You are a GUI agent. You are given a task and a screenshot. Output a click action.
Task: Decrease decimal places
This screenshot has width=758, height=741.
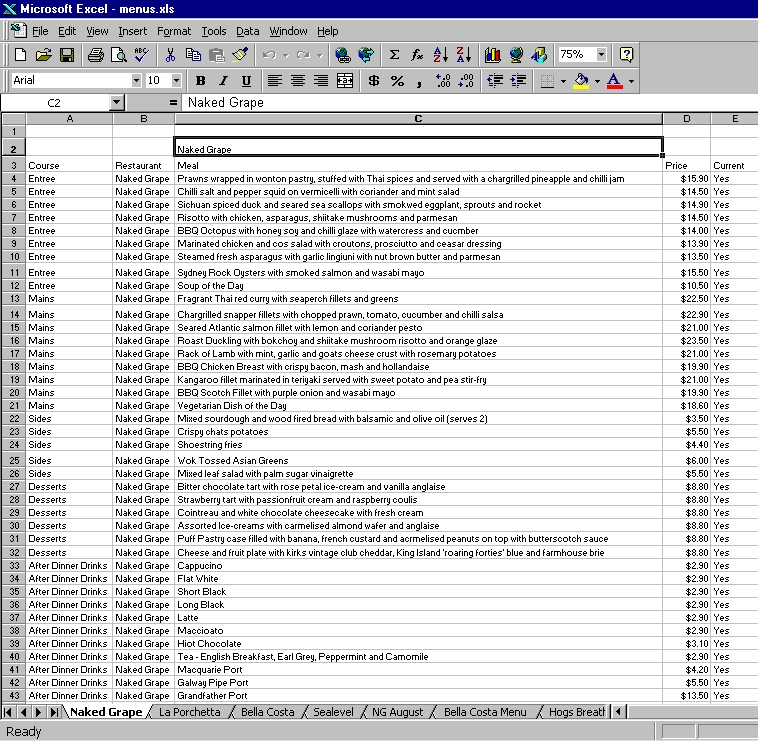[466, 81]
